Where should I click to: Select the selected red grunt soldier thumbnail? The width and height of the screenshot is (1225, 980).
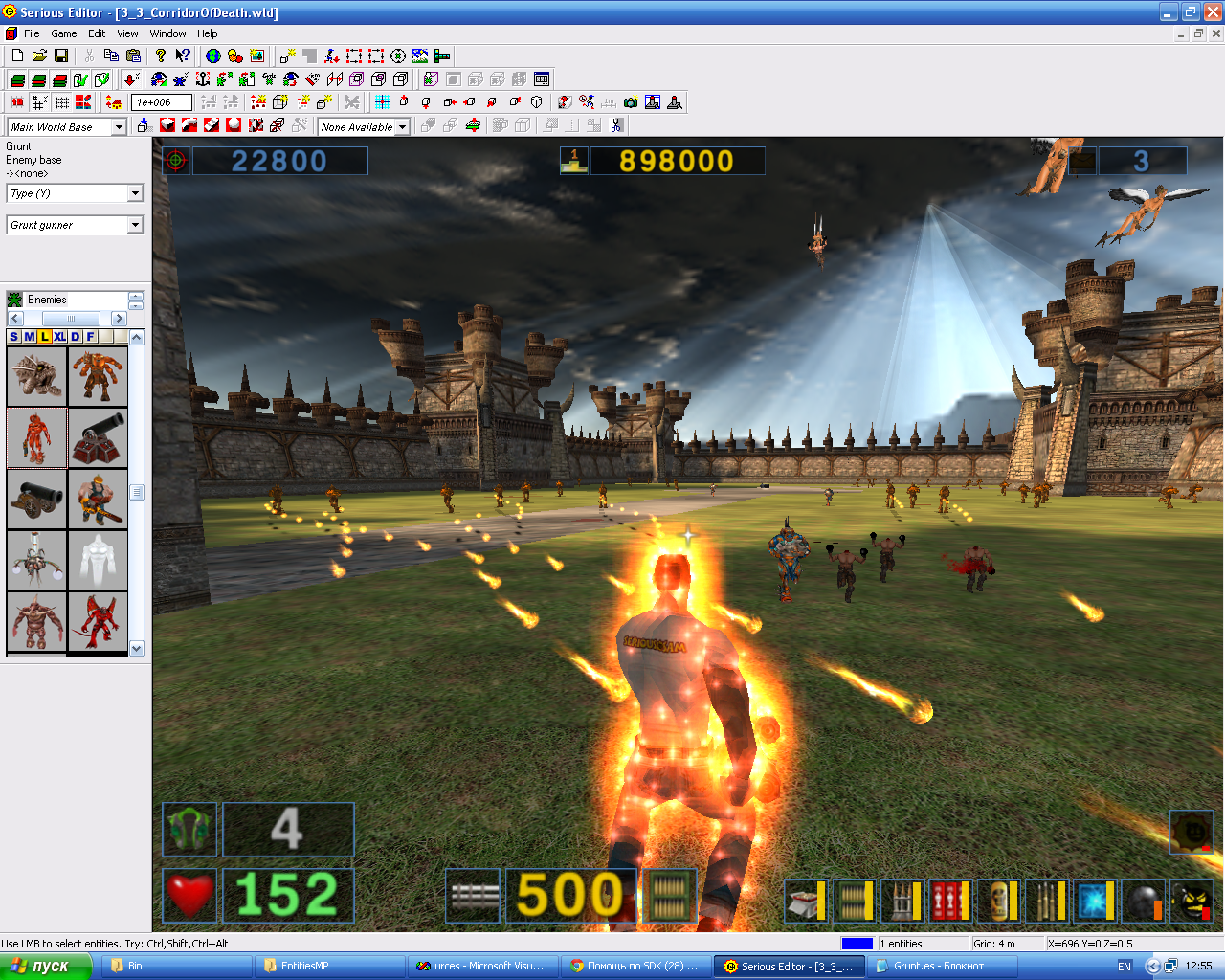[x=36, y=437]
